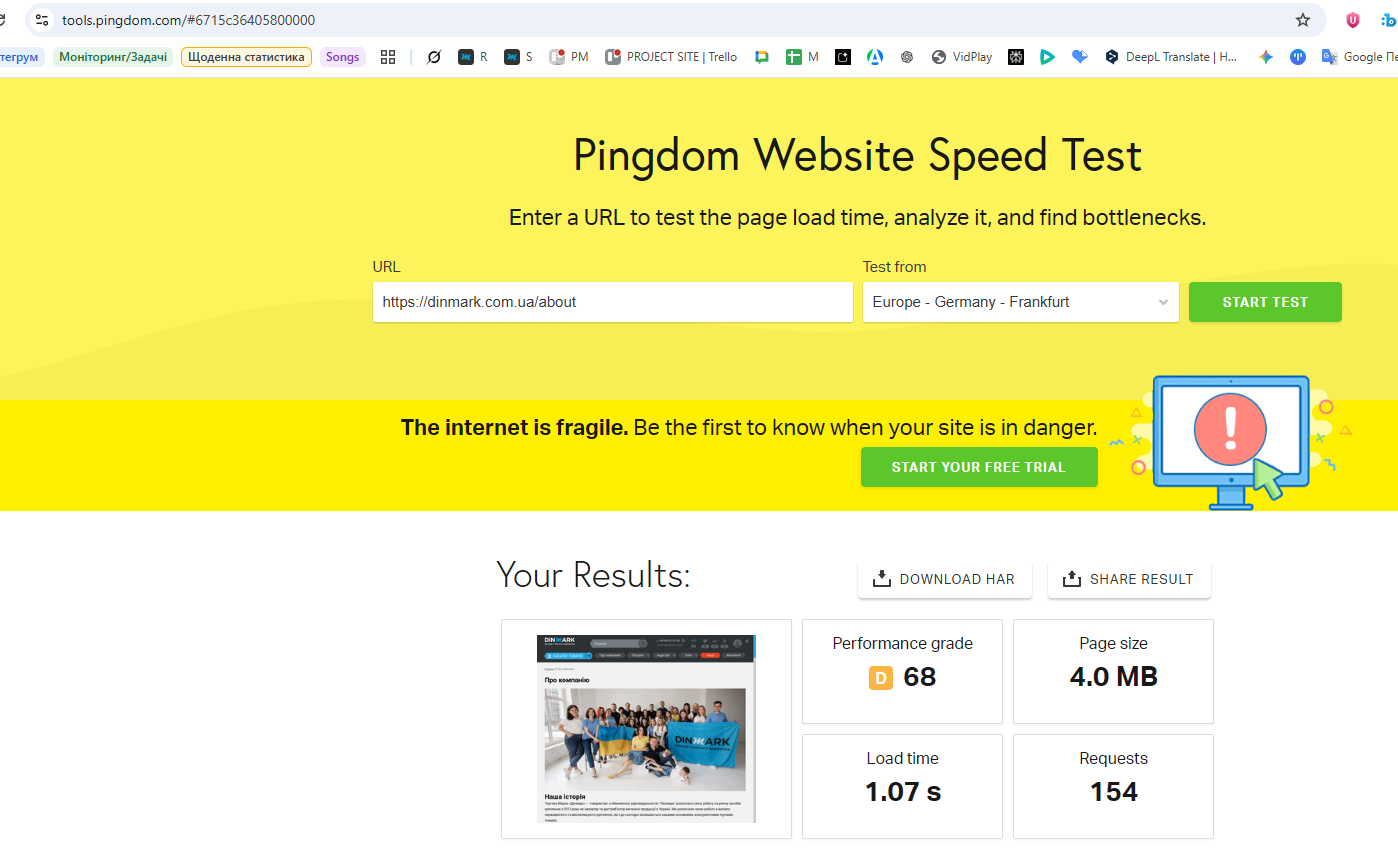
Task: Click the red shield extension icon
Action: click(x=1352, y=20)
